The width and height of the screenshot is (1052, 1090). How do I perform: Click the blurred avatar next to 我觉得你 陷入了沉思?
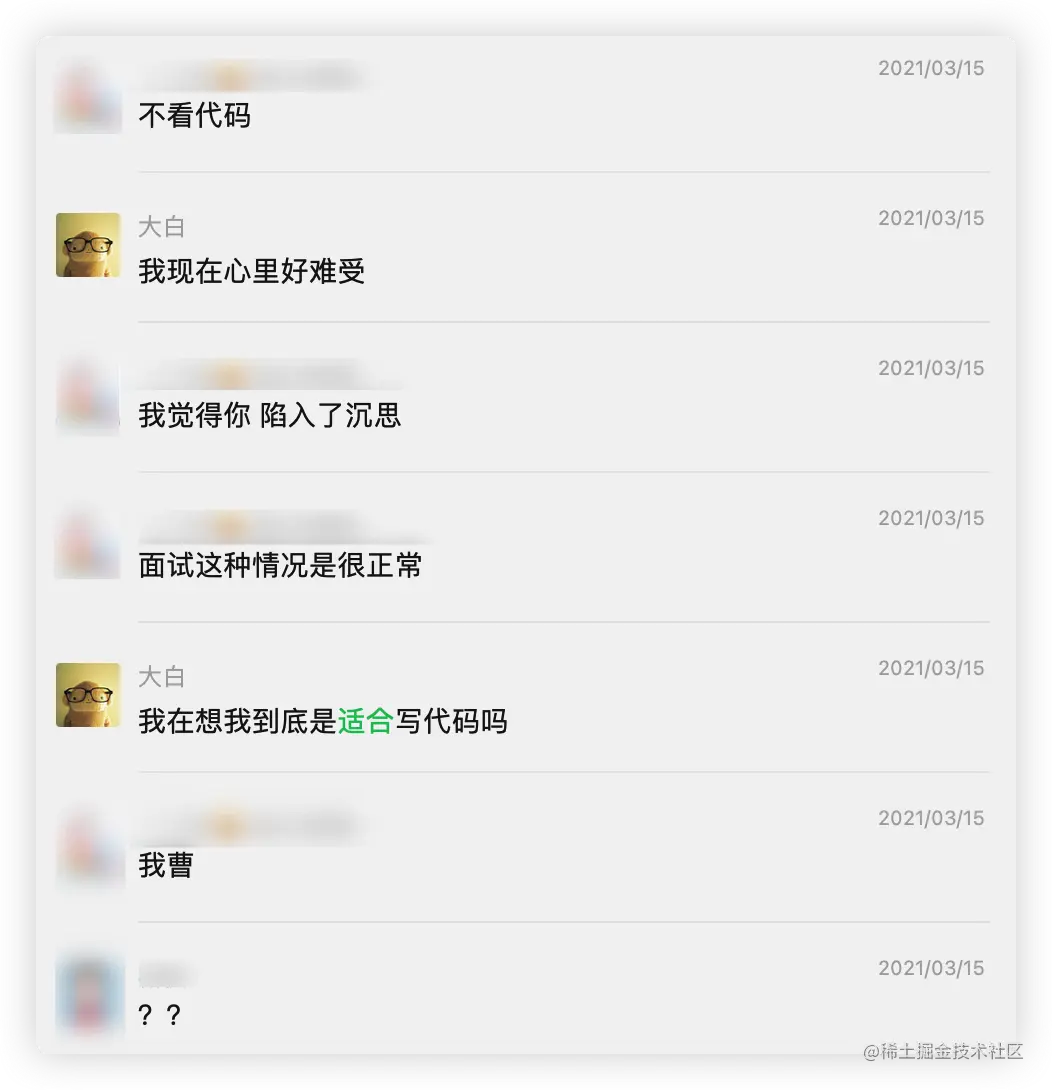point(88,396)
